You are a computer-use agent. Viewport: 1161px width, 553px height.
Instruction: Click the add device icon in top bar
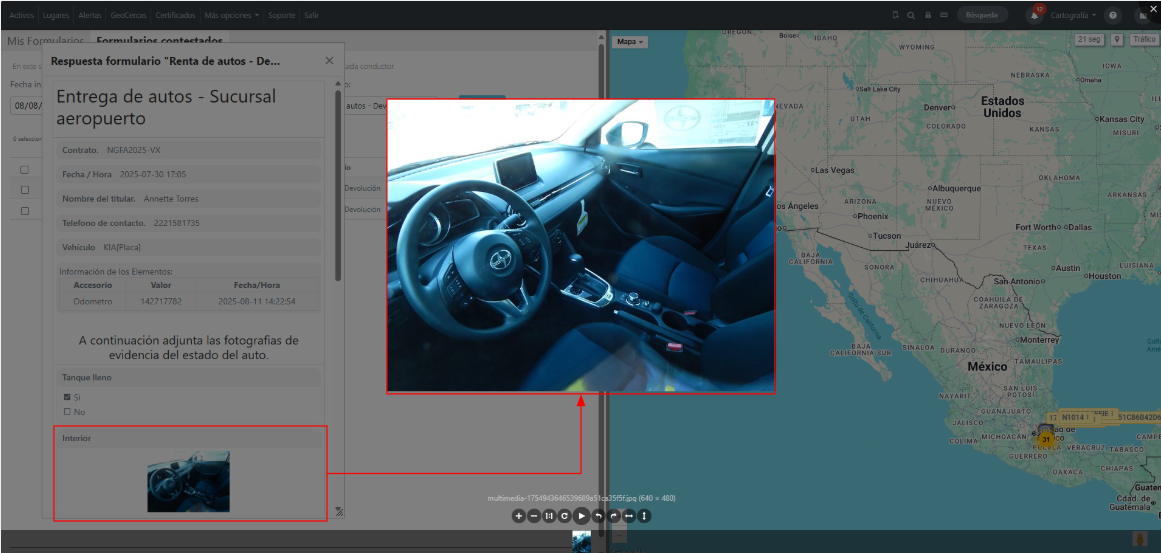[896, 15]
